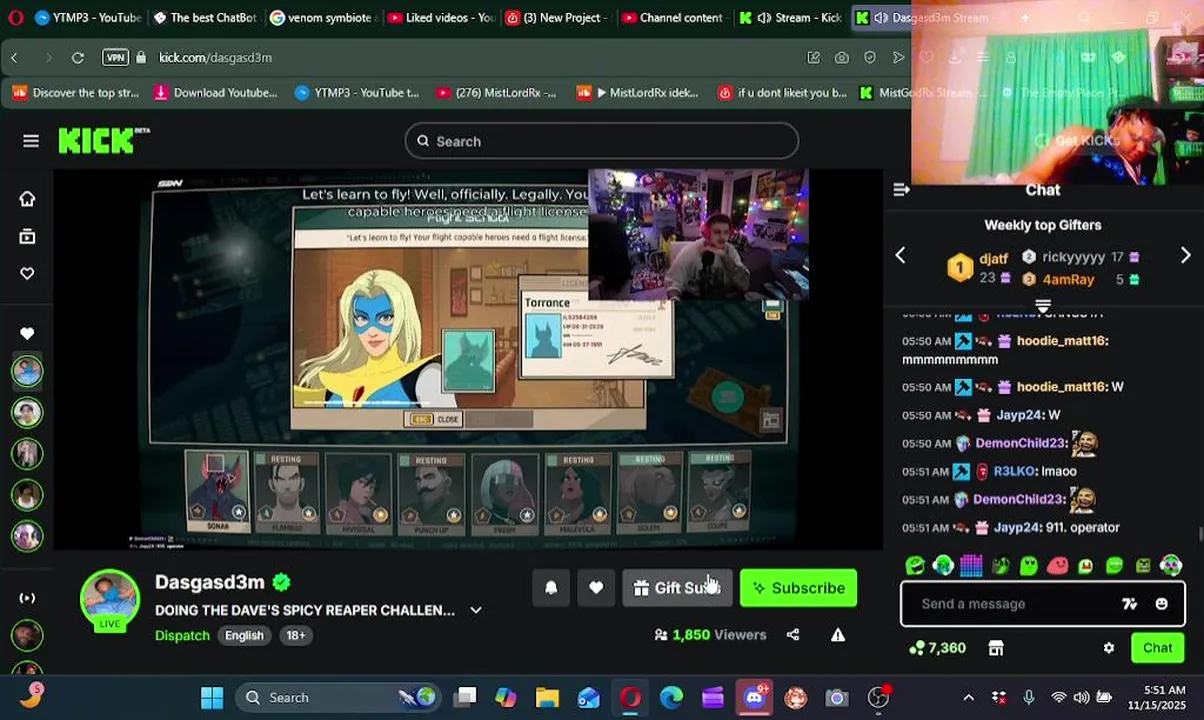The image size is (1204, 720).
Task: Collapse the chat panel
Action: pyautogui.click(x=901, y=190)
